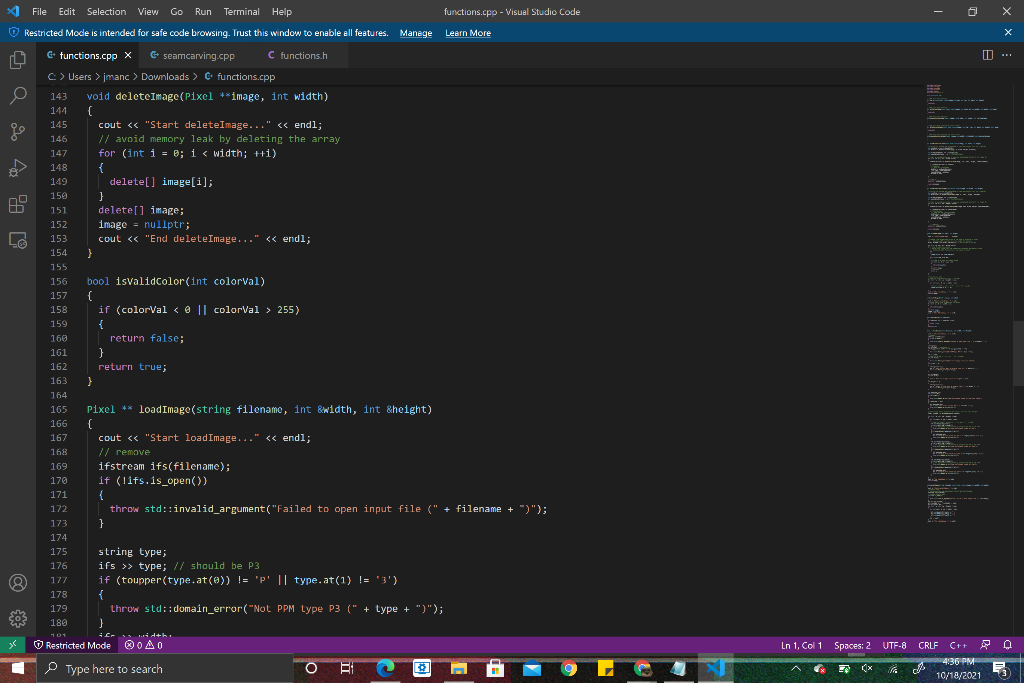Open the Remote Explorer icon
The height and width of the screenshot is (683, 1024).
(x=16, y=240)
